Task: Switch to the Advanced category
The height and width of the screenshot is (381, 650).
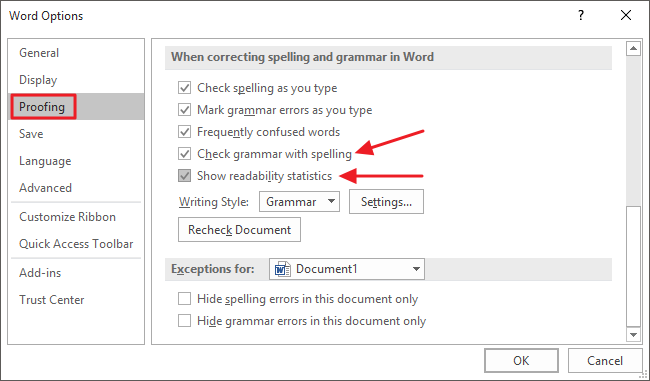Action: pyautogui.click(x=45, y=188)
